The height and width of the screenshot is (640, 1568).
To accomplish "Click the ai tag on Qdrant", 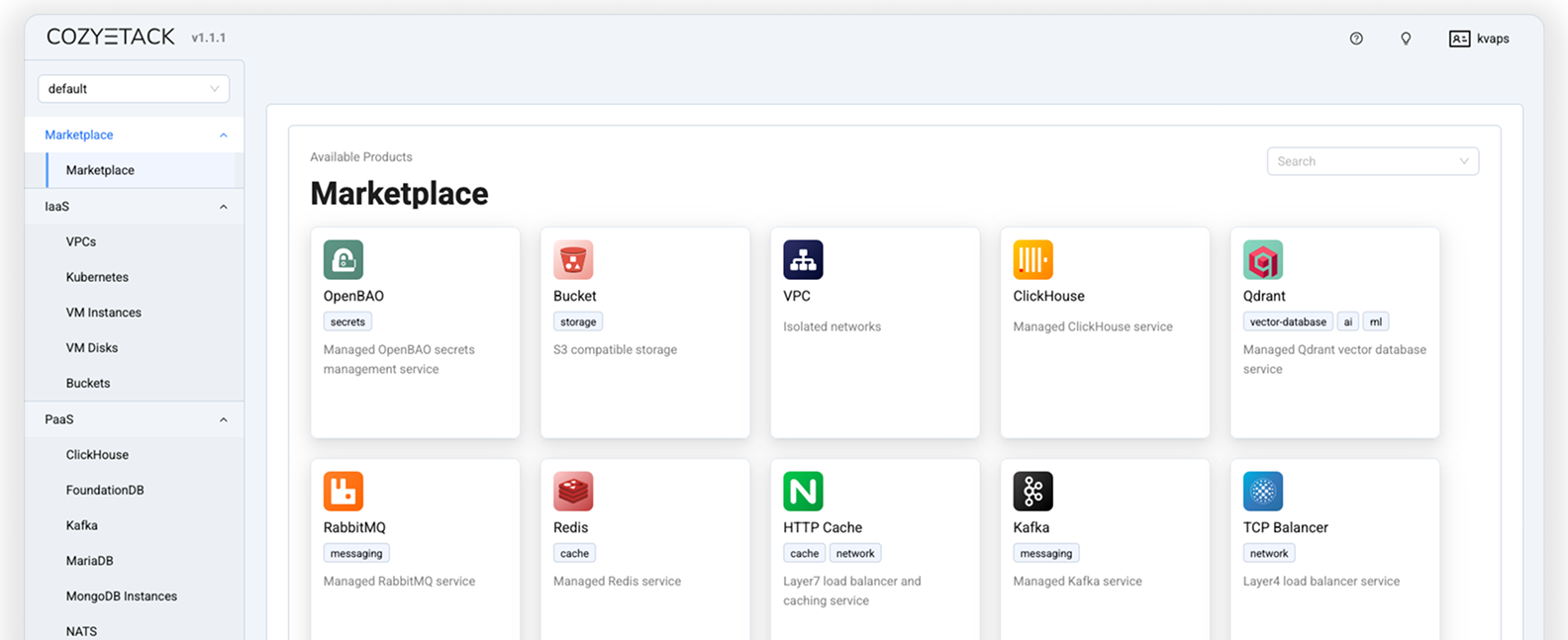I will (1347, 321).
